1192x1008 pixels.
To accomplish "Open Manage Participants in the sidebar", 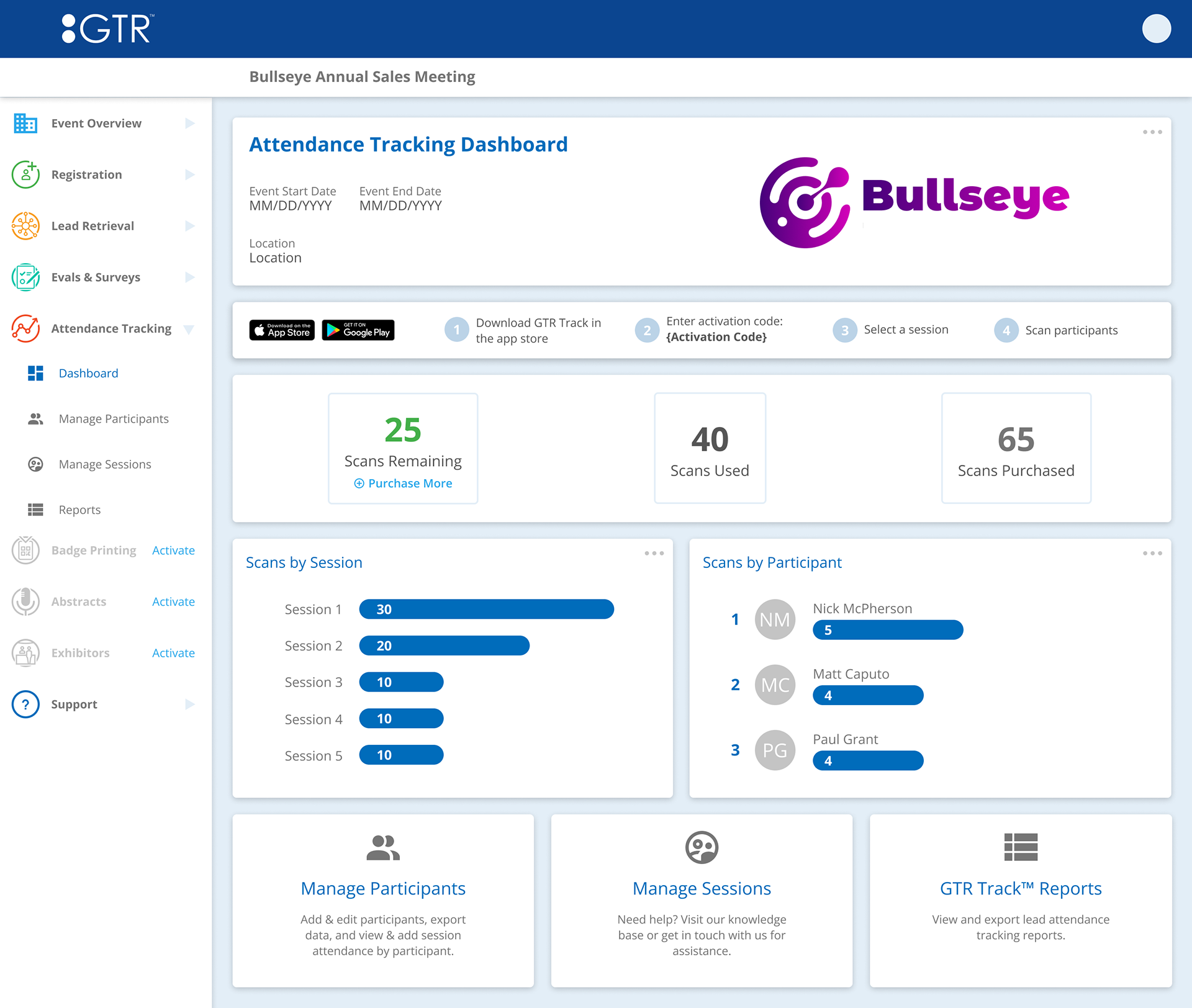I will click(x=114, y=419).
